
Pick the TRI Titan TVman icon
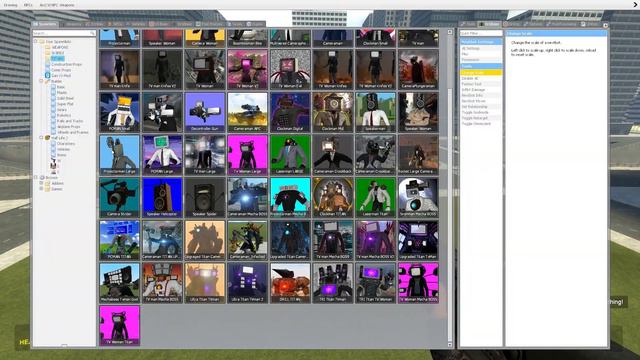pos(333,283)
